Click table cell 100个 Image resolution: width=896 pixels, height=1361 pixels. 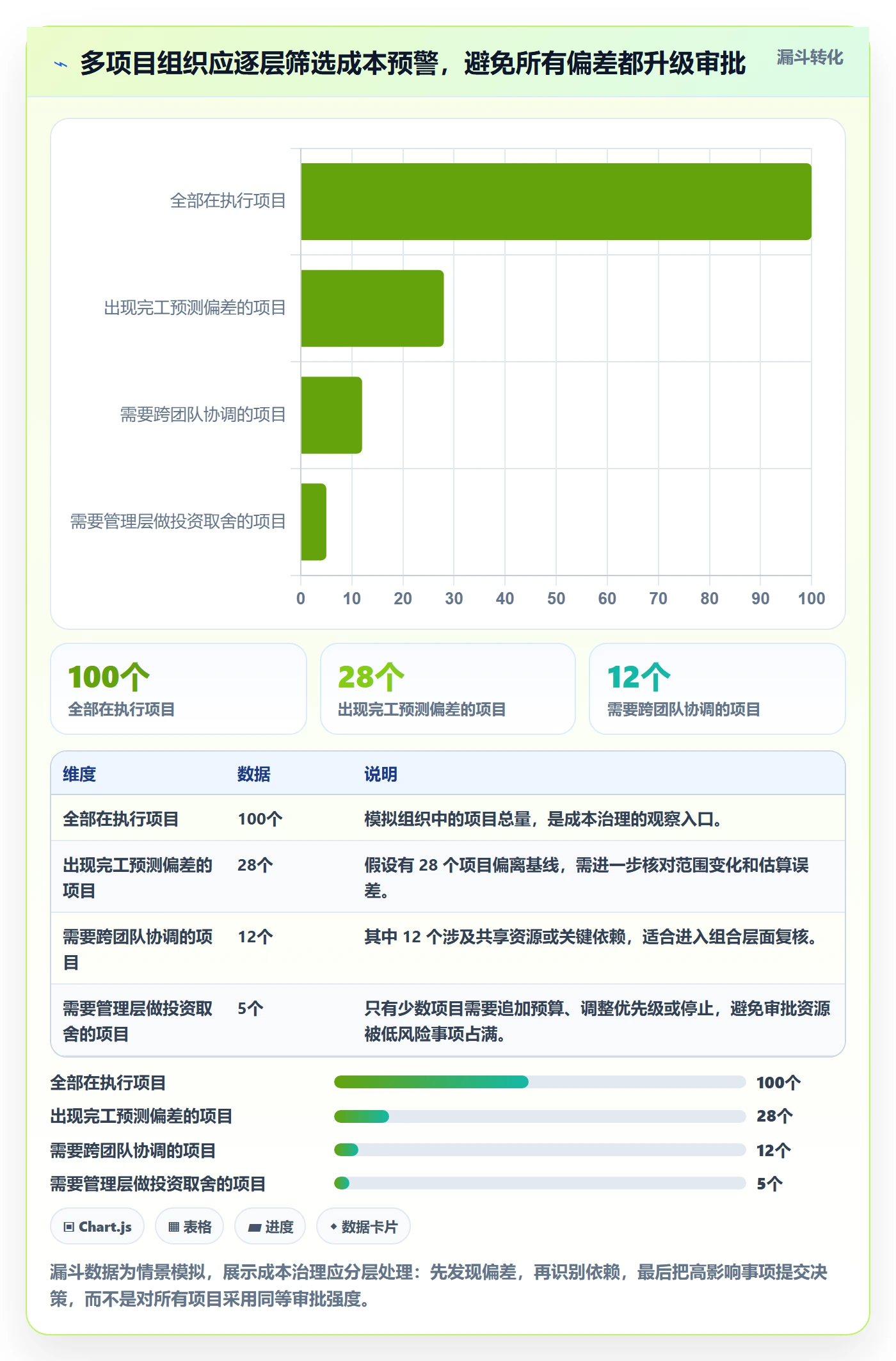click(260, 819)
